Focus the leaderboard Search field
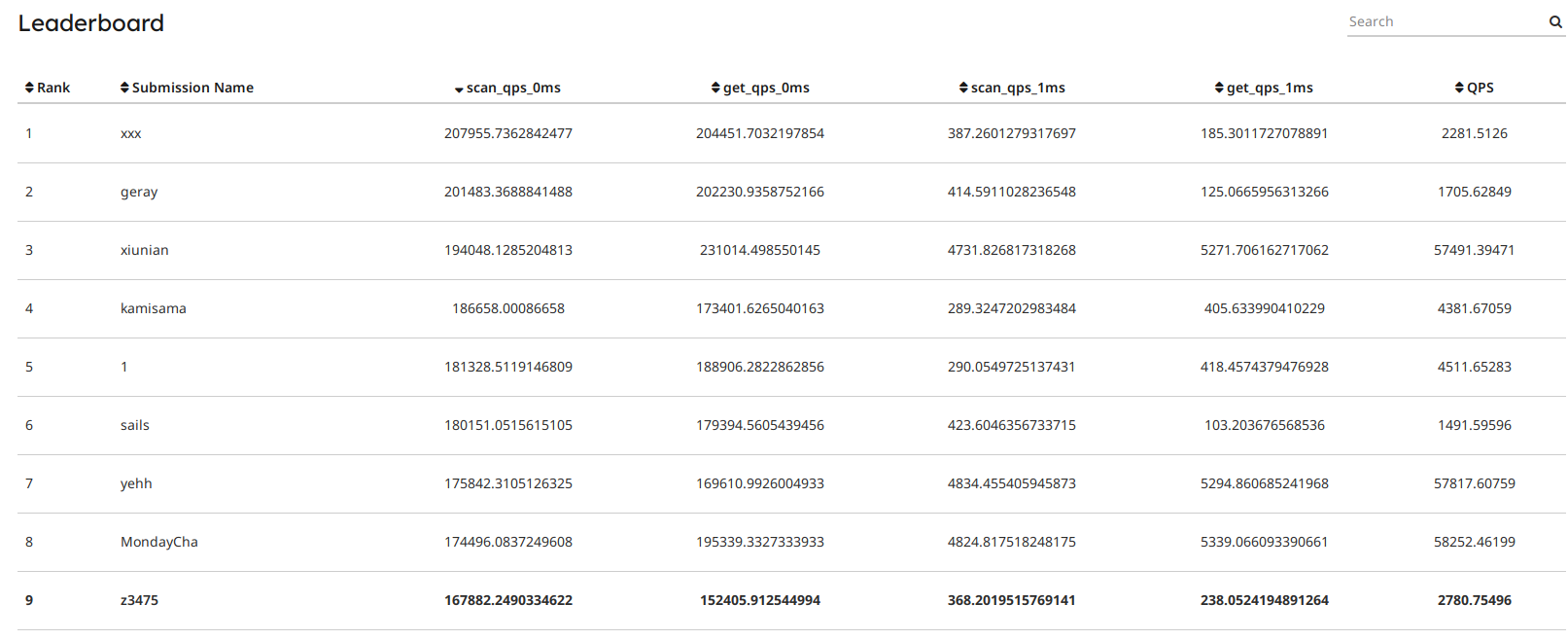The height and width of the screenshot is (640, 1568). pyautogui.click(x=1445, y=21)
